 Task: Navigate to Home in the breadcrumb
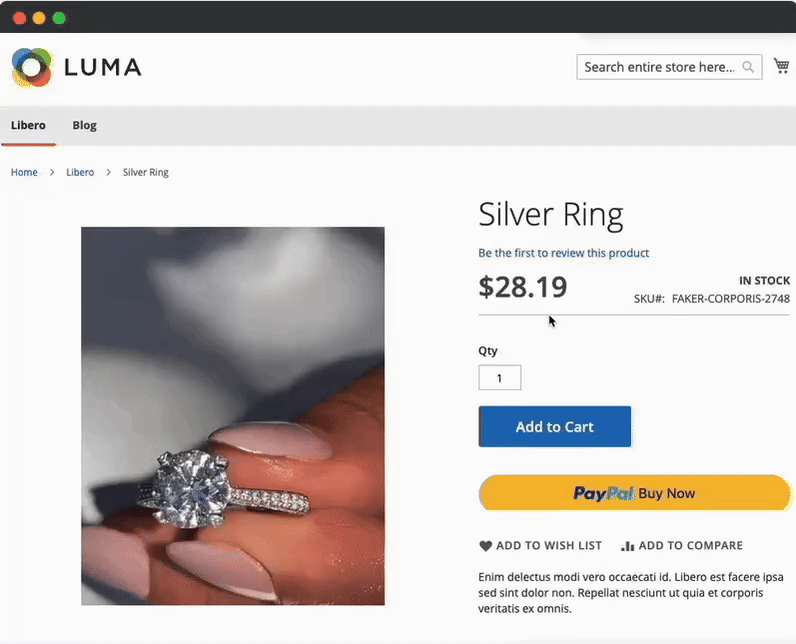click(24, 172)
